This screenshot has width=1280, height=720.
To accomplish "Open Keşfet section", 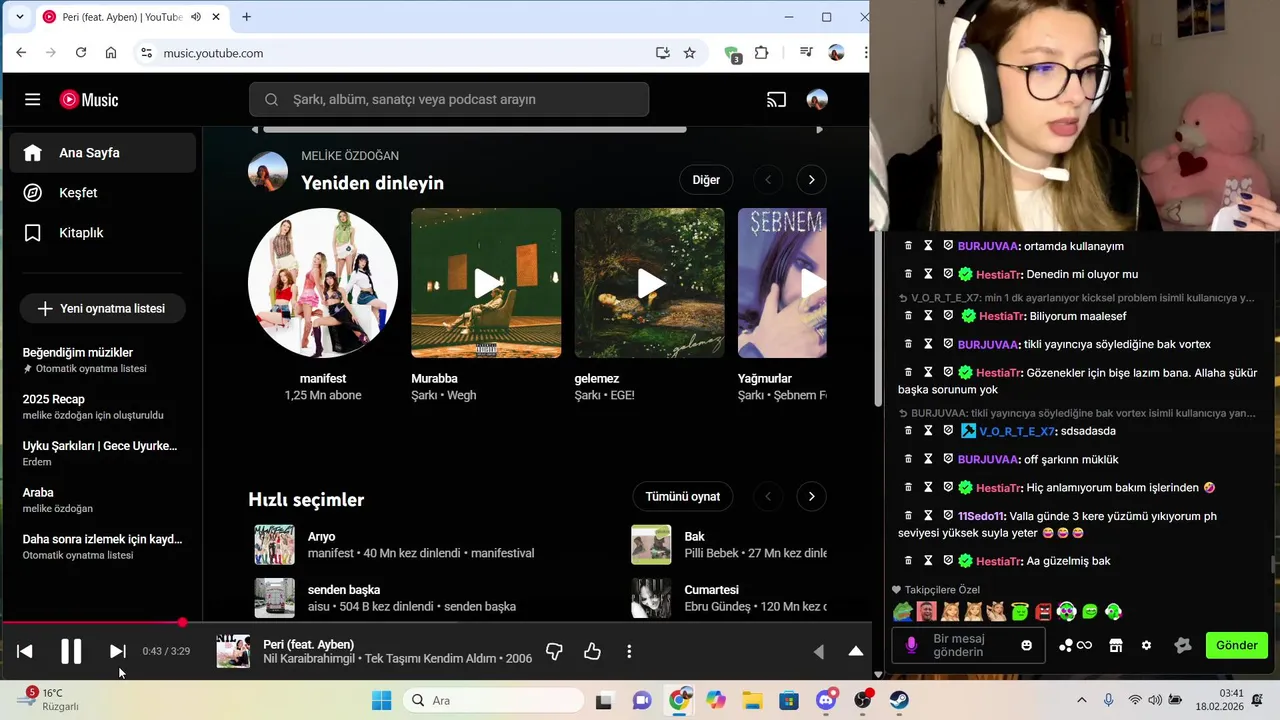I will (103, 192).
